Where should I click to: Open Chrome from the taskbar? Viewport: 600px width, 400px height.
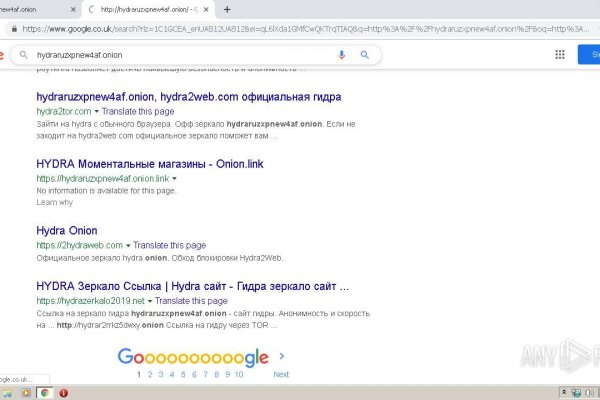pyautogui.click(x=45, y=393)
